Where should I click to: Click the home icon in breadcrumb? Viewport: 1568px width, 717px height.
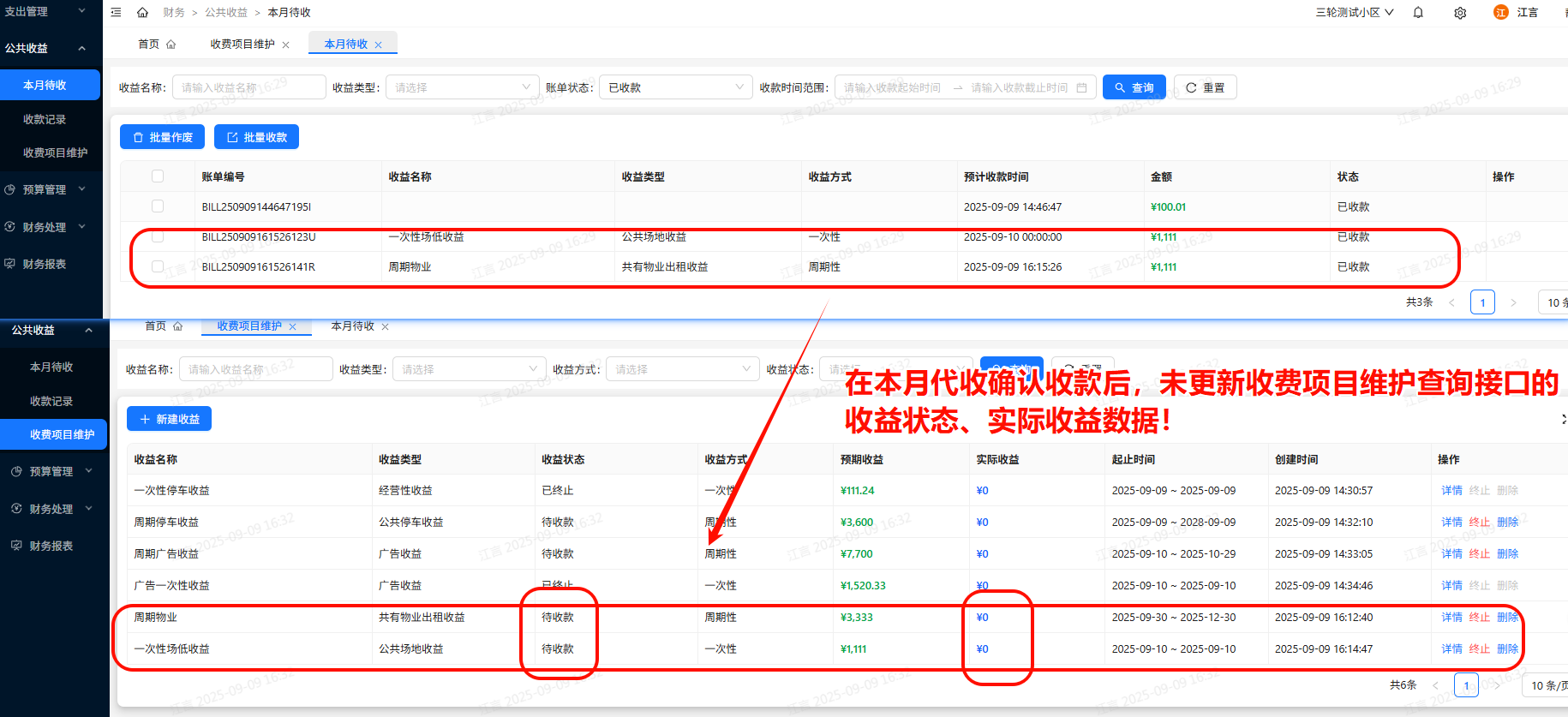click(142, 12)
